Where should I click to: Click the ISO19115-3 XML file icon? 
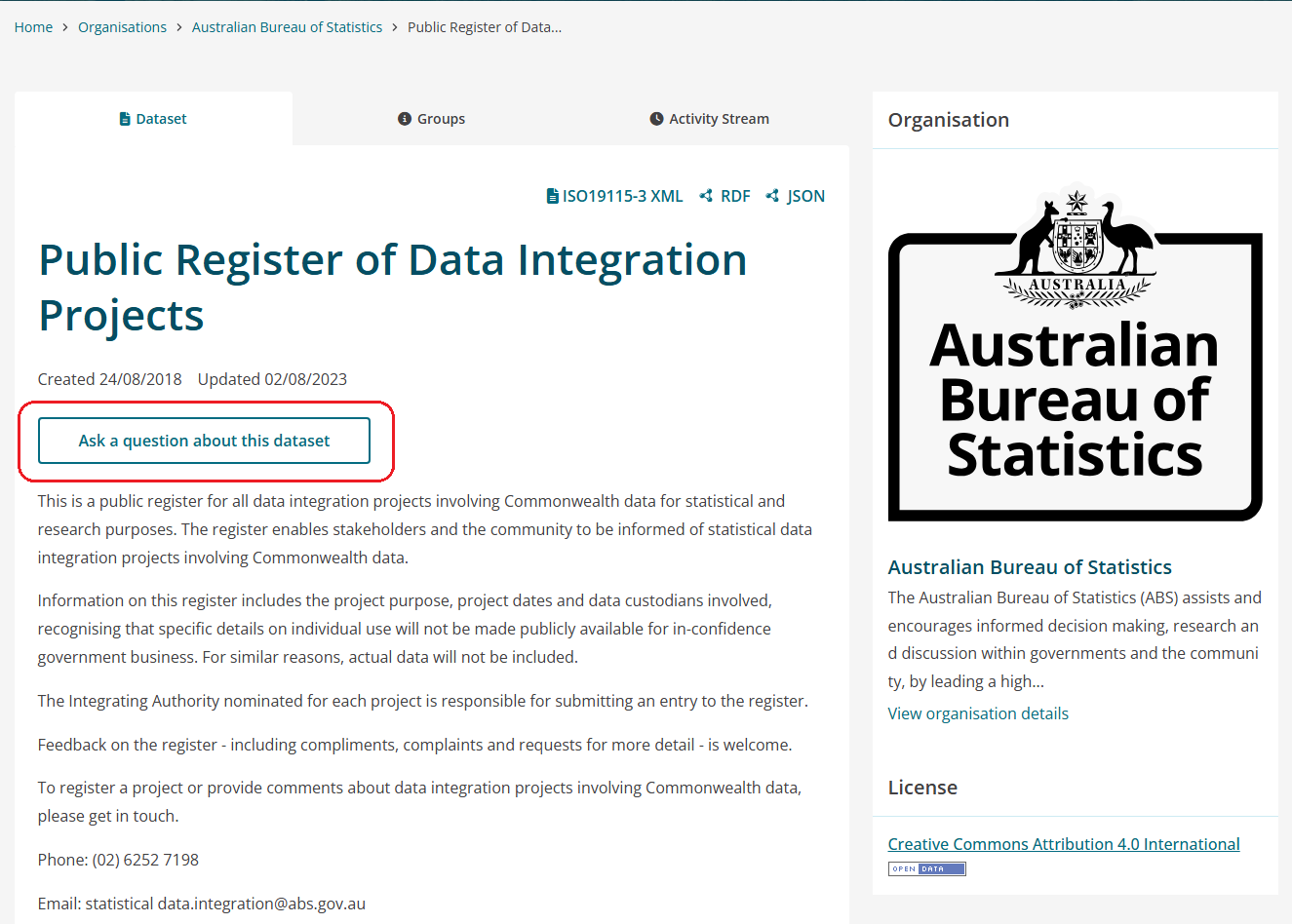tap(552, 196)
